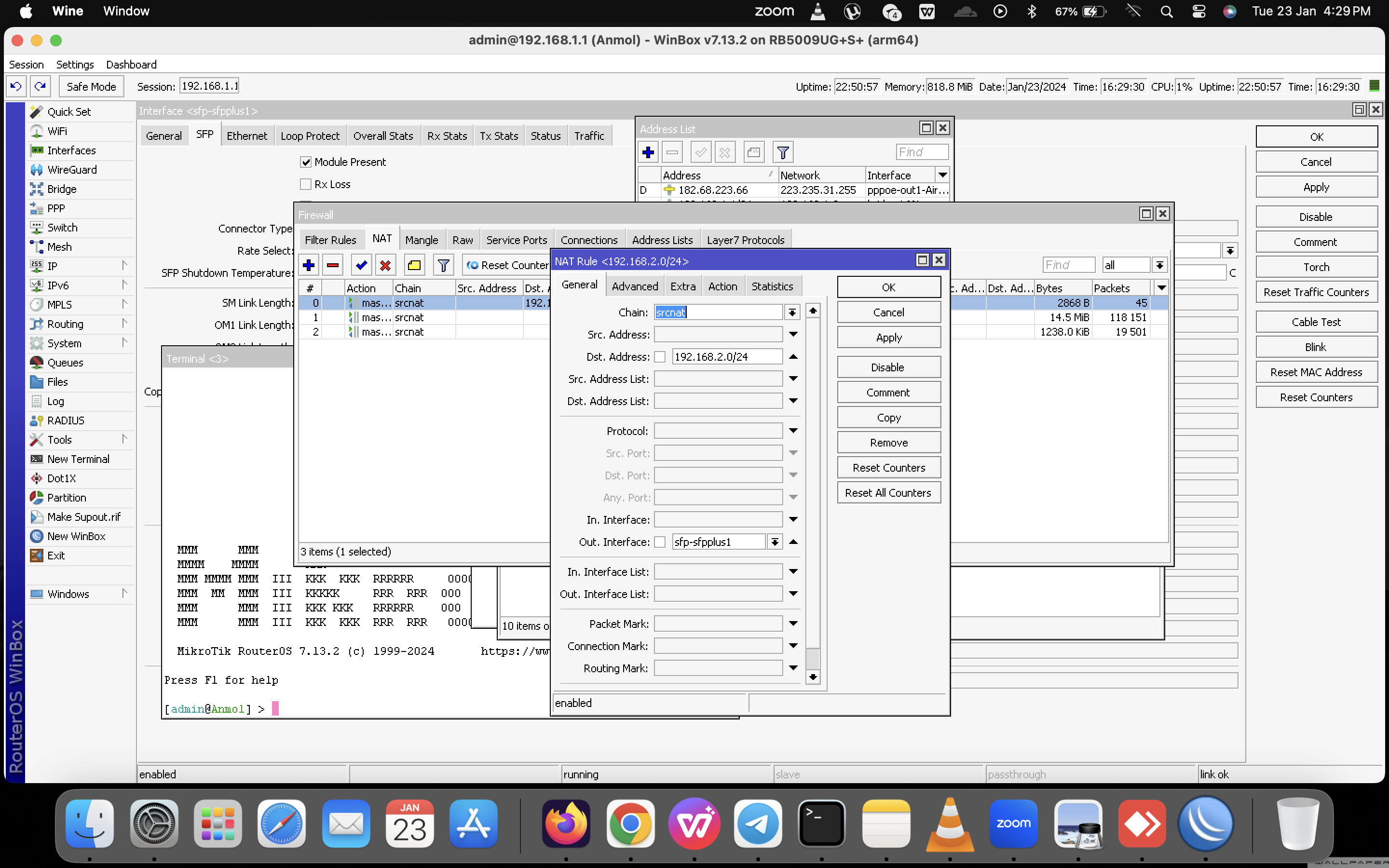Click the red minus Remove icon in the Firewall toolbar

pos(333,265)
